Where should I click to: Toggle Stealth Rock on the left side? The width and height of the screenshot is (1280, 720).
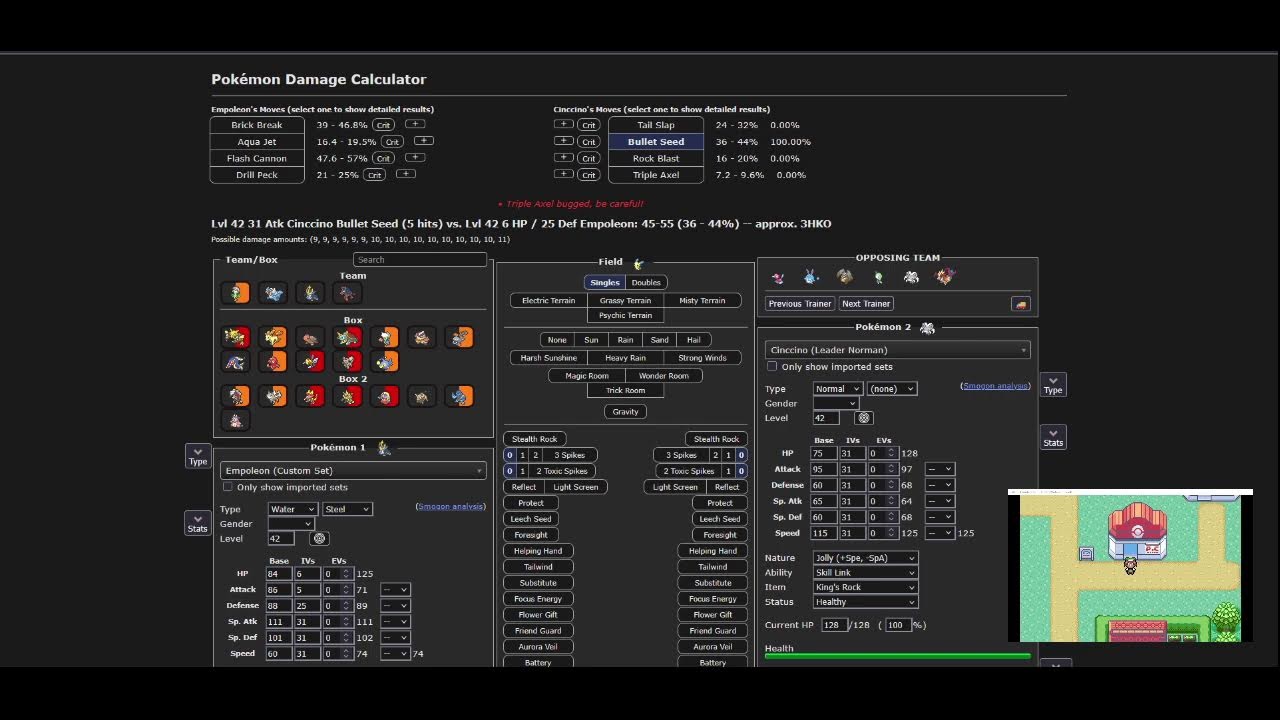(535, 439)
